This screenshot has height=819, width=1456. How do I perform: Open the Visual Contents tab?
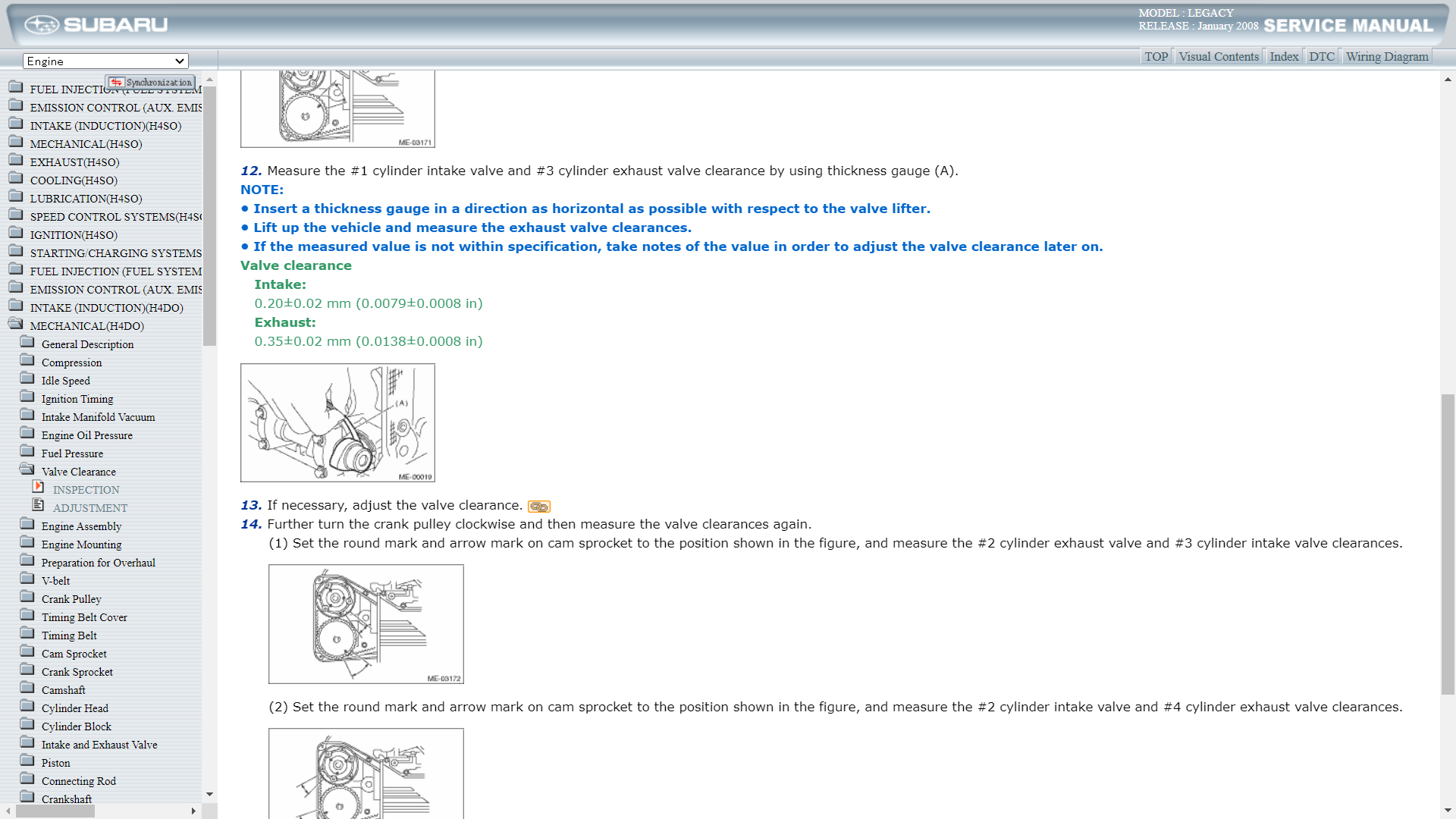click(x=1218, y=57)
